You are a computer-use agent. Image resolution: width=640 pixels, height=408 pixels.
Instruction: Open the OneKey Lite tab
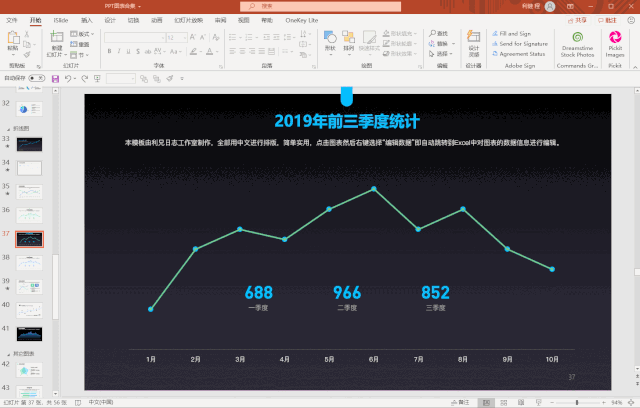coord(302,20)
